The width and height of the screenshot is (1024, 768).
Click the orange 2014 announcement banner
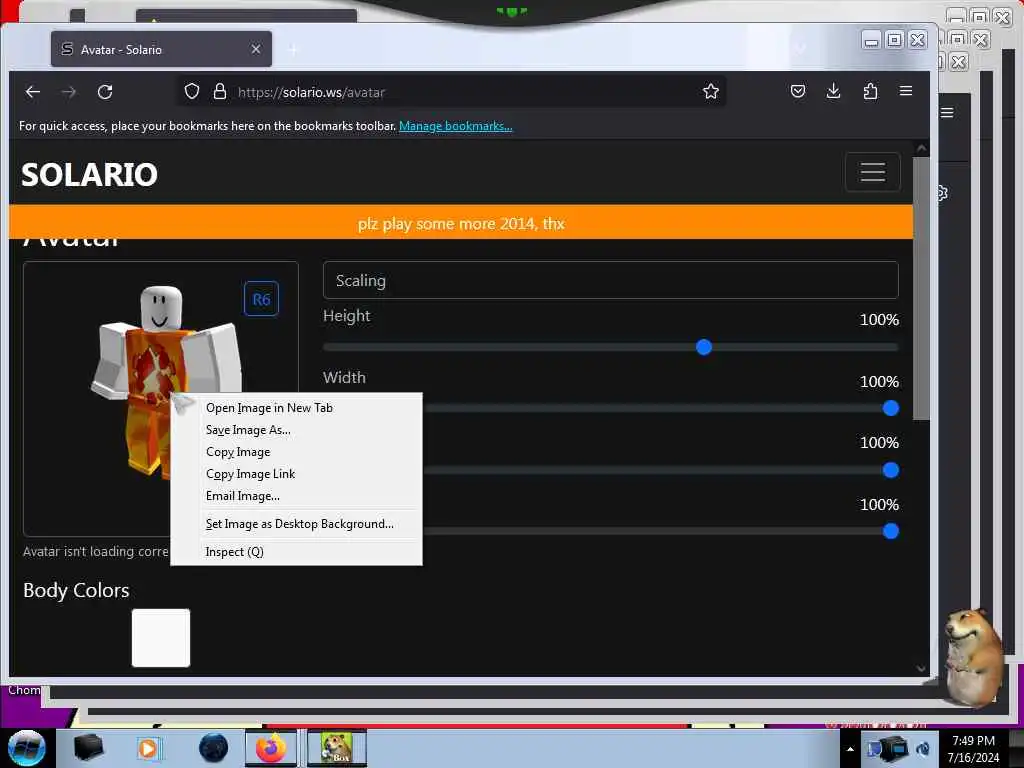click(461, 223)
